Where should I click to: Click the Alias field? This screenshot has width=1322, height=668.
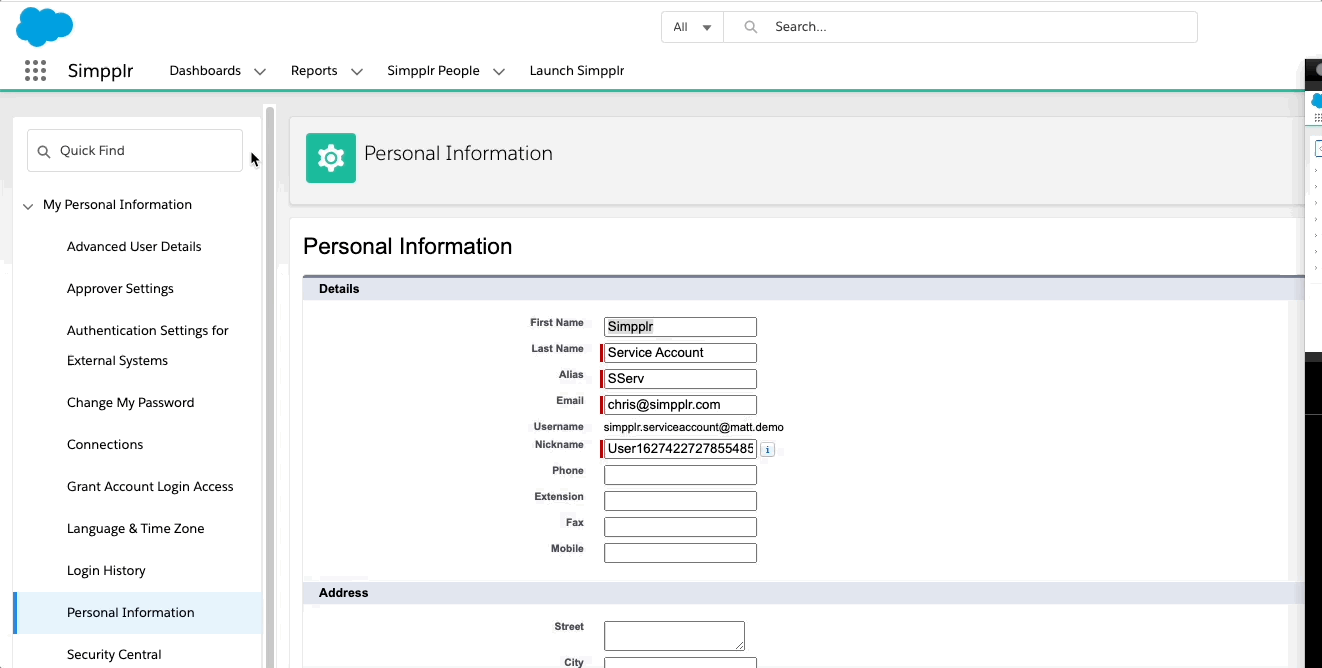pos(680,379)
